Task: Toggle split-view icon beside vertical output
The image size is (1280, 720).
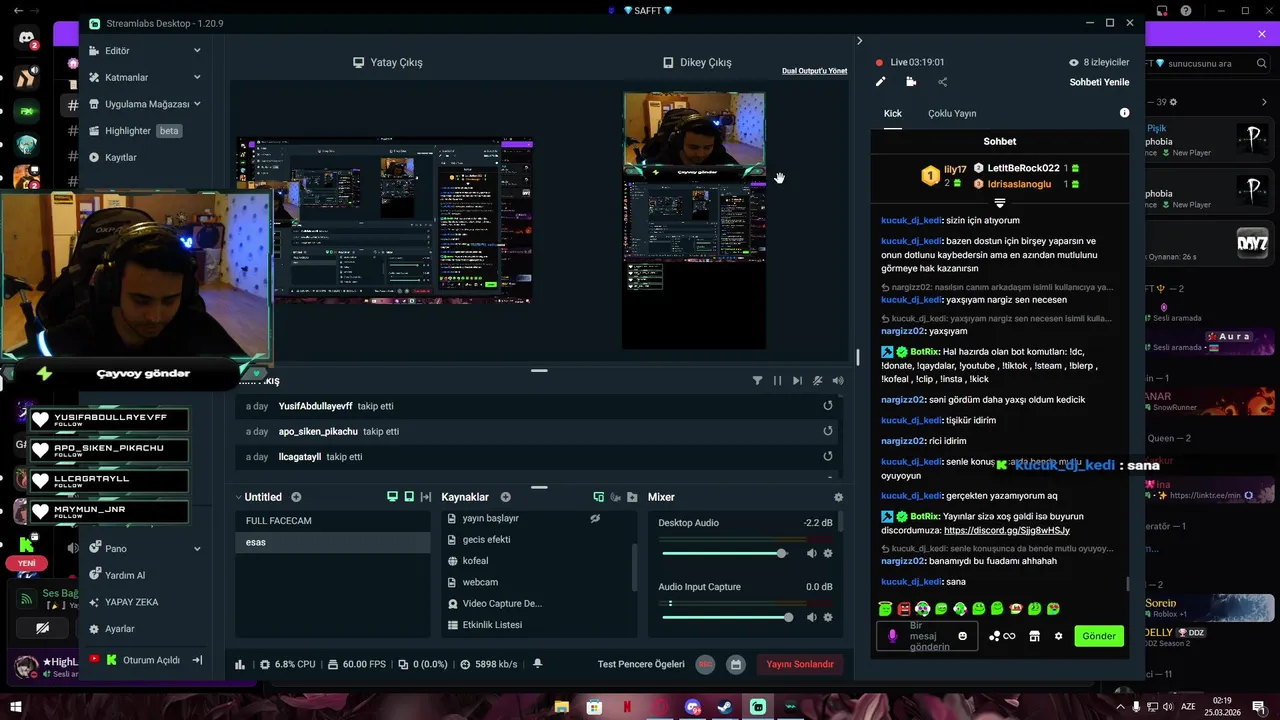Action: pos(425,497)
